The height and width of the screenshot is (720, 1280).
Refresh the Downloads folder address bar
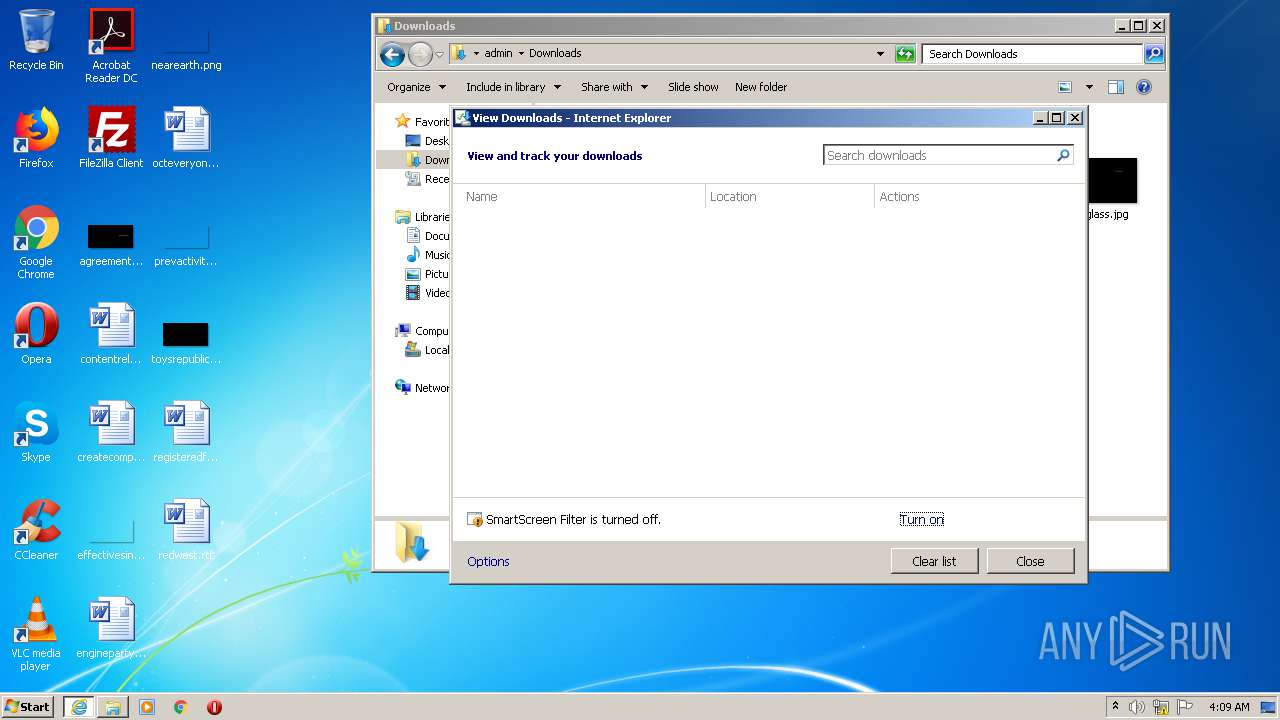click(905, 54)
